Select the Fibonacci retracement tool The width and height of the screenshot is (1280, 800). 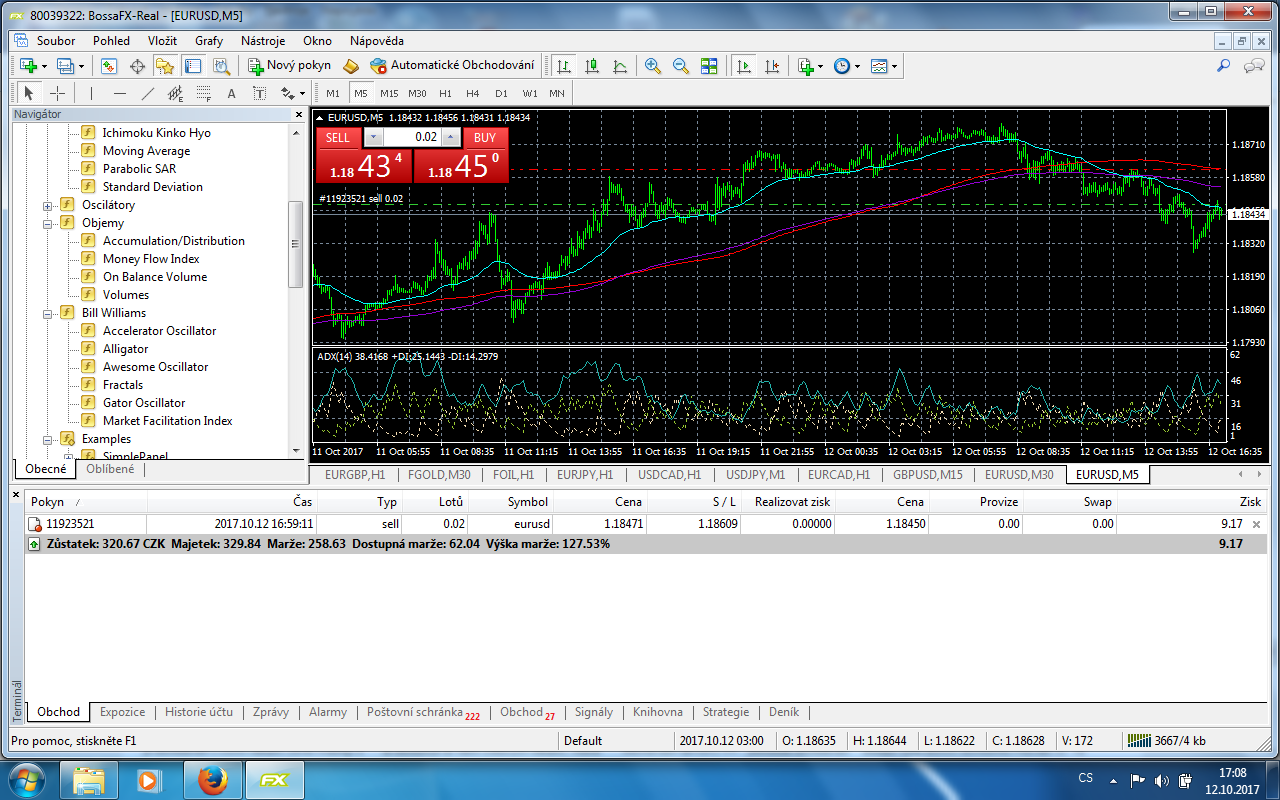click(x=204, y=93)
